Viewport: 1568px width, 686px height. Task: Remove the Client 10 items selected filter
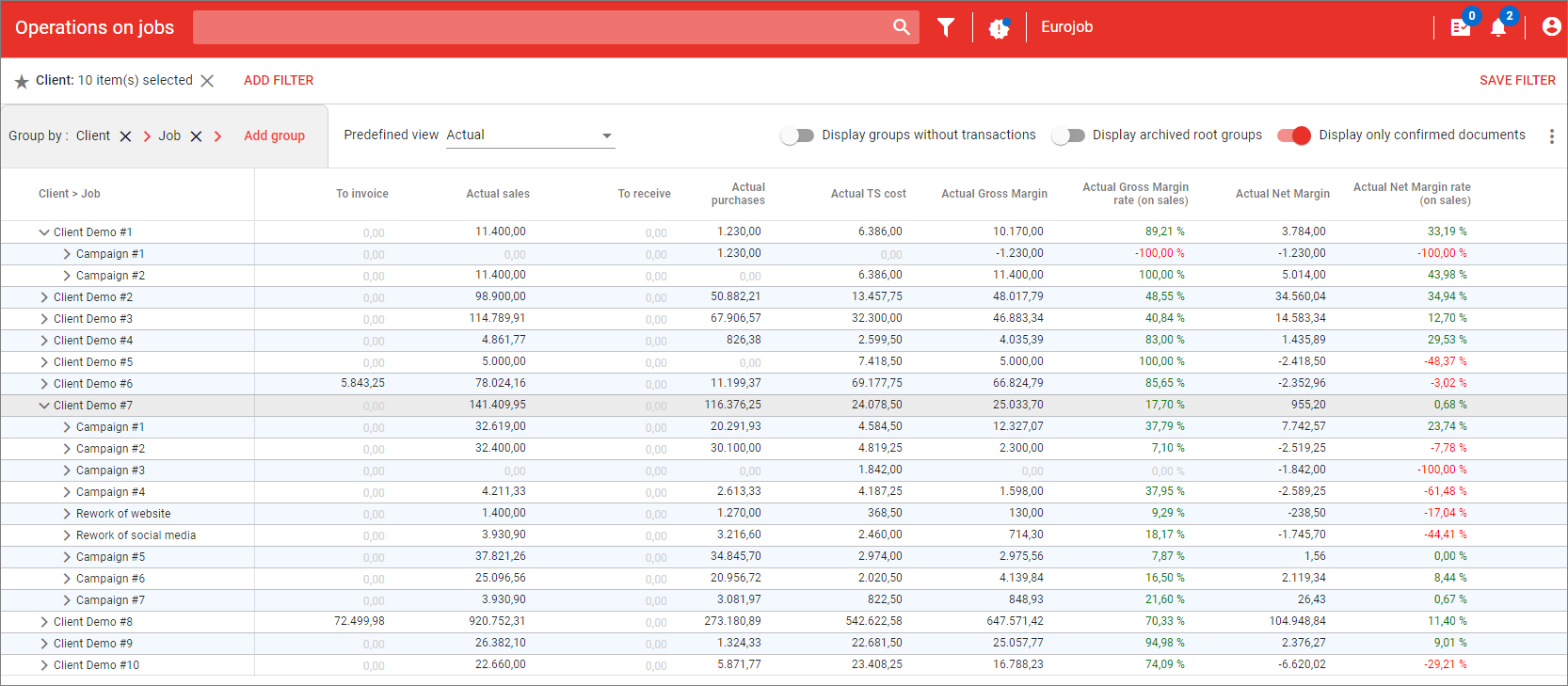tap(207, 81)
